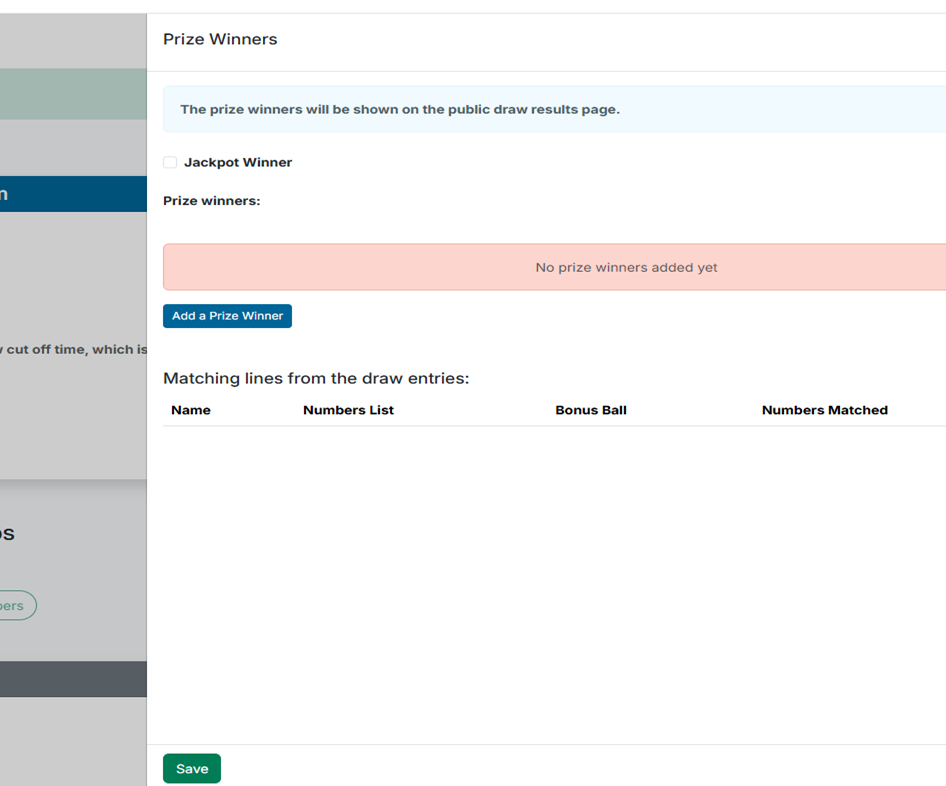Click the dark gray footer bar at left
946x786 pixels.
tap(73, 679)
